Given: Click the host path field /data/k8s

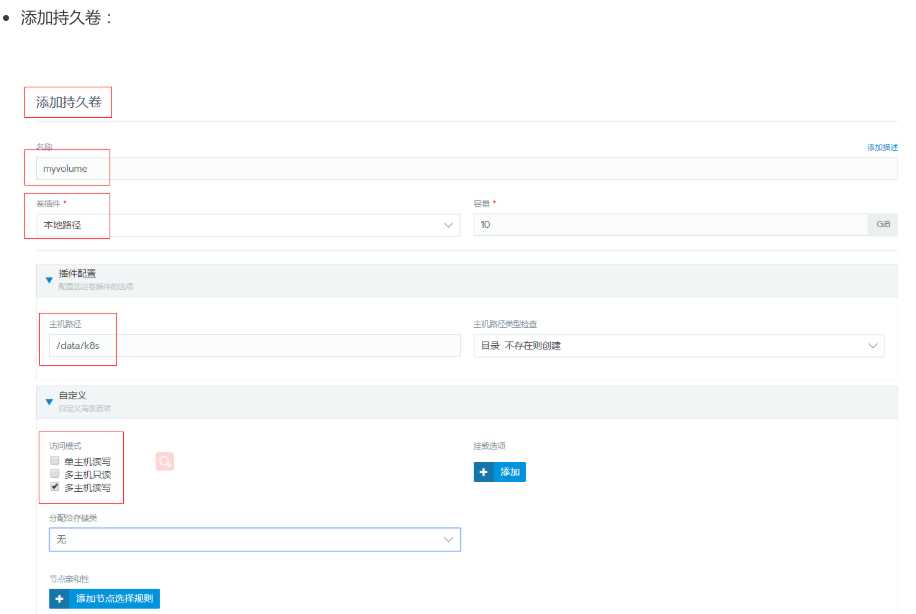Looking at the screenshot, I should [x=255, y=345].
